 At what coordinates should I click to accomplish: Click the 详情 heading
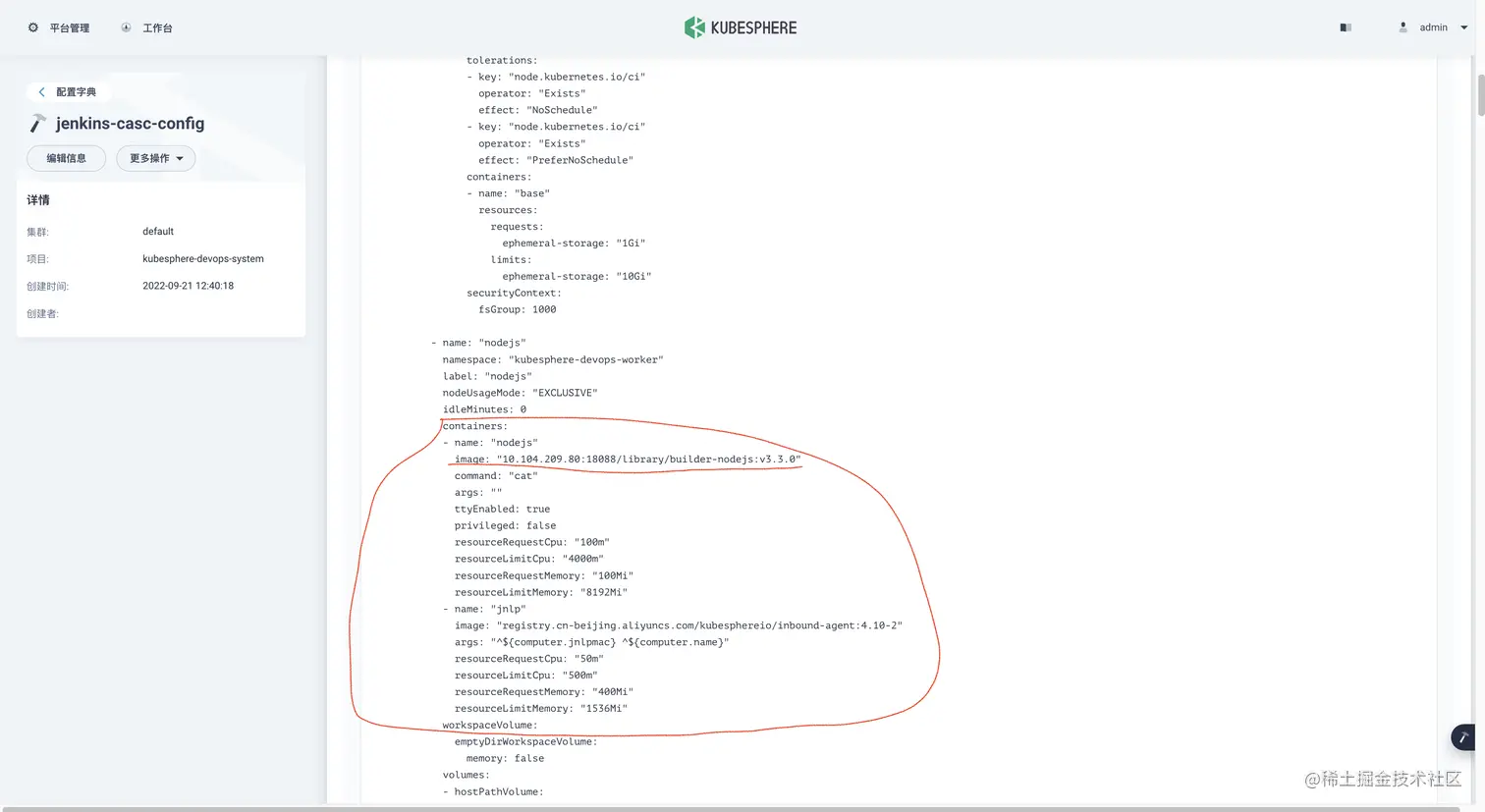pos(38,200)
